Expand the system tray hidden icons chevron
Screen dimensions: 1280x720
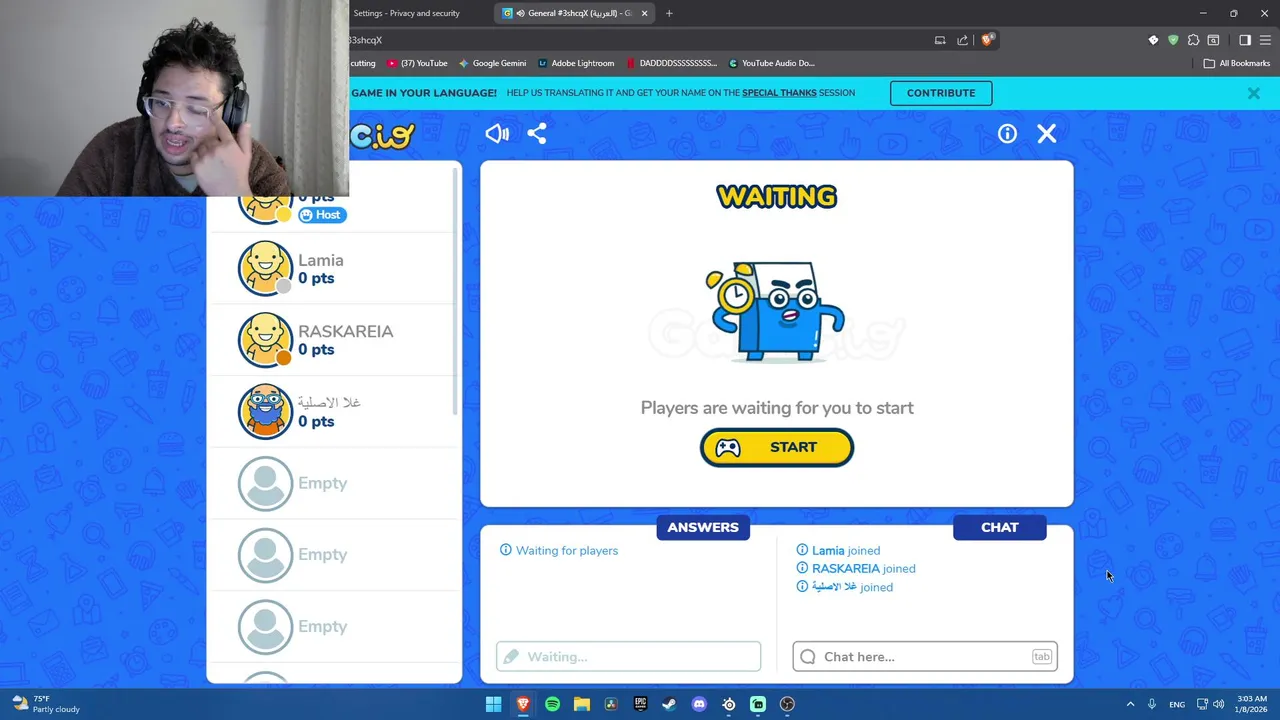point(1130,704)
